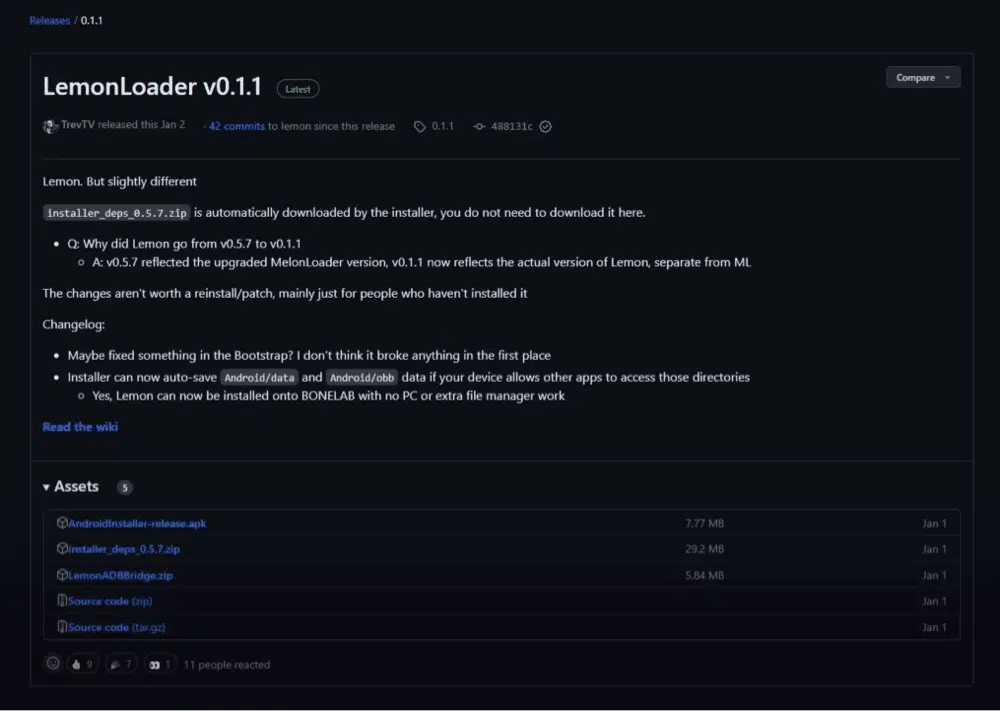This screenshot has width=1000, height=711.
Task: Download LemonADBBridge.zip
Action: (x=121, y=575)
